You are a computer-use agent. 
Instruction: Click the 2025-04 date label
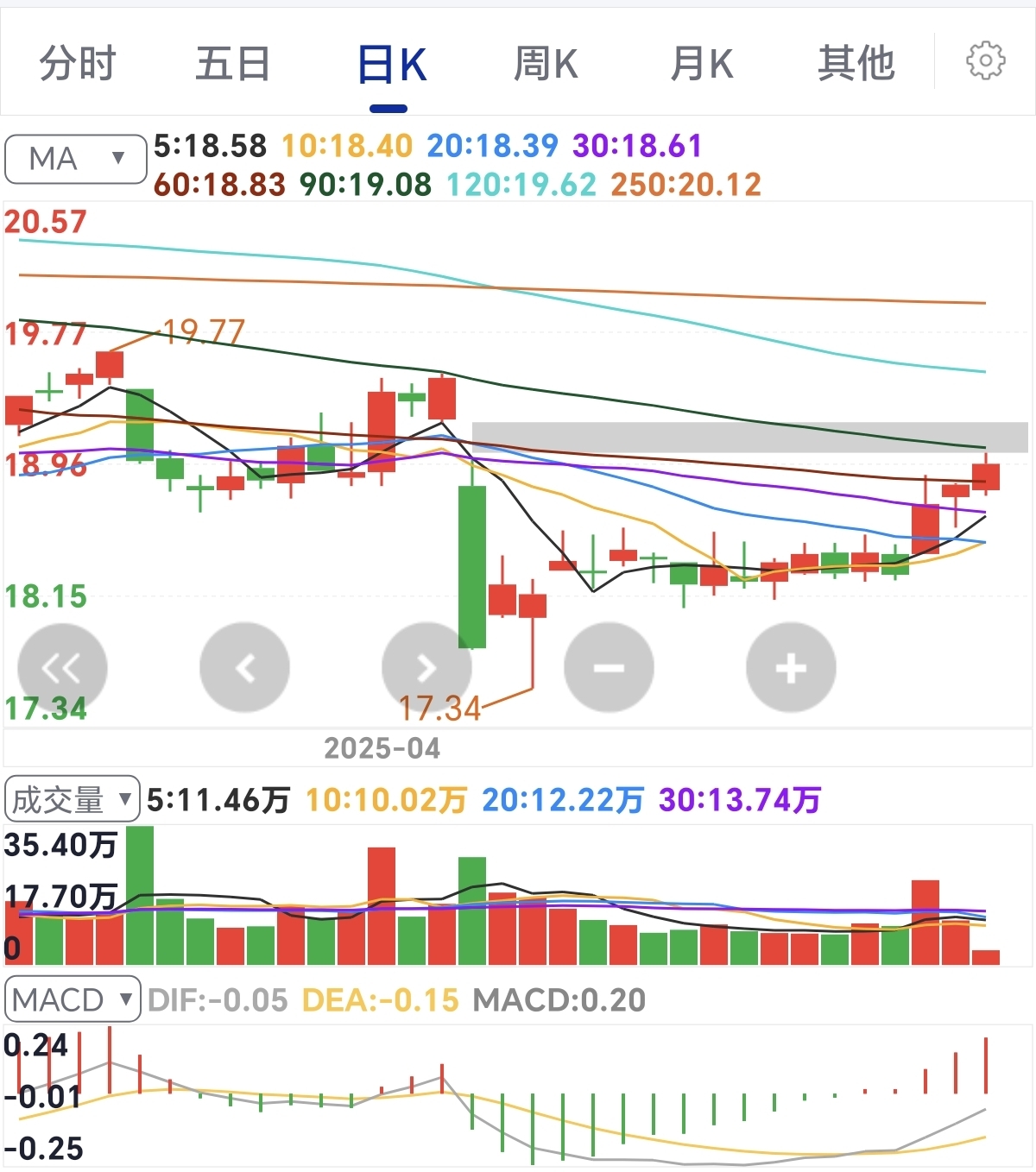click(382, 748)
